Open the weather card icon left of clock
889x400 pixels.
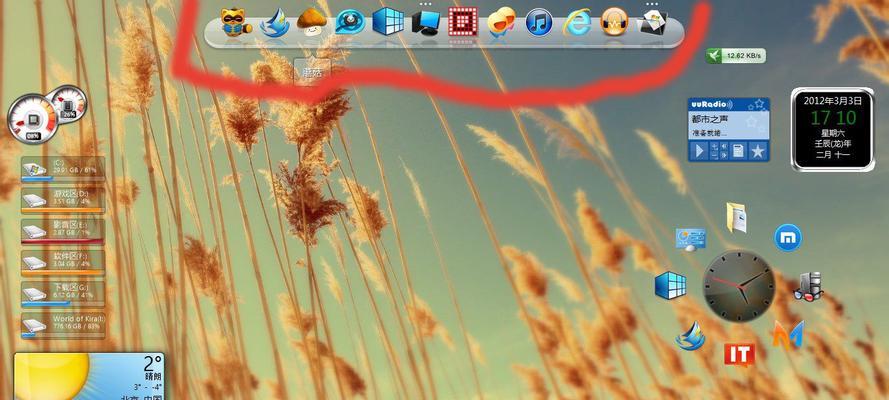point(691,240)
